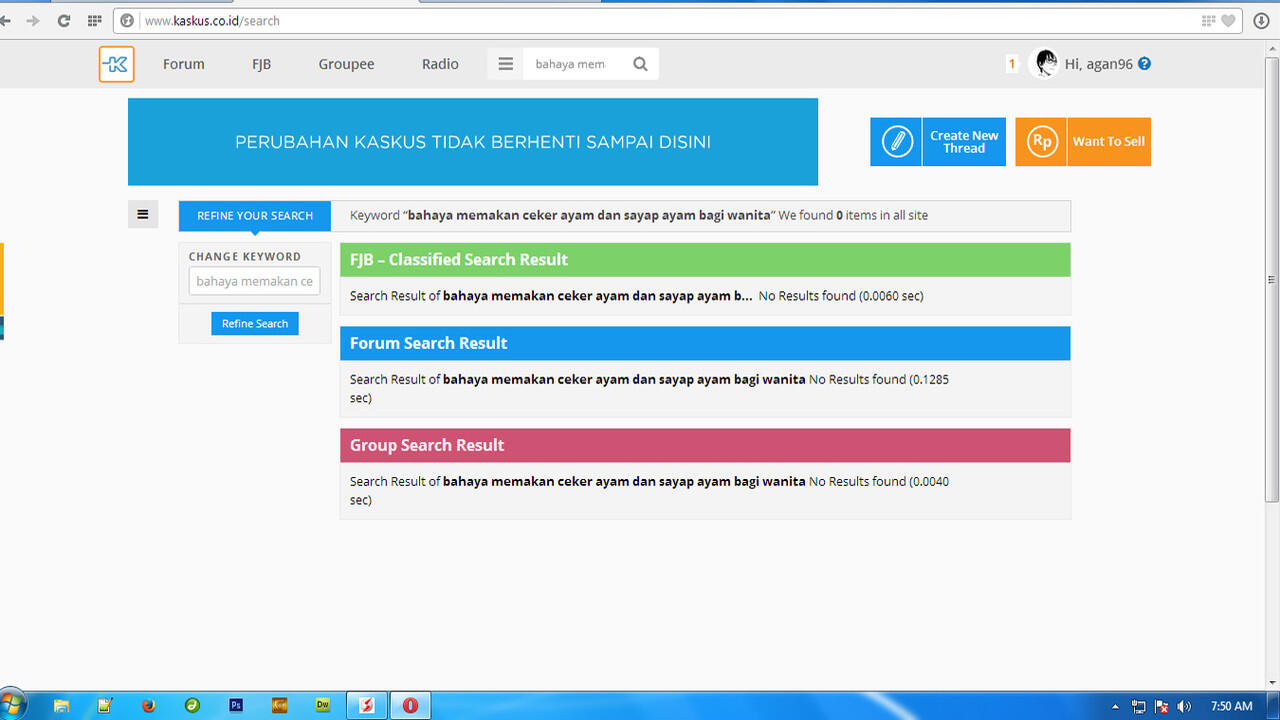The height and width of the screenshot is (720, 1280).
Task: Go forward in browser history
Action: [x=33, y=20]
